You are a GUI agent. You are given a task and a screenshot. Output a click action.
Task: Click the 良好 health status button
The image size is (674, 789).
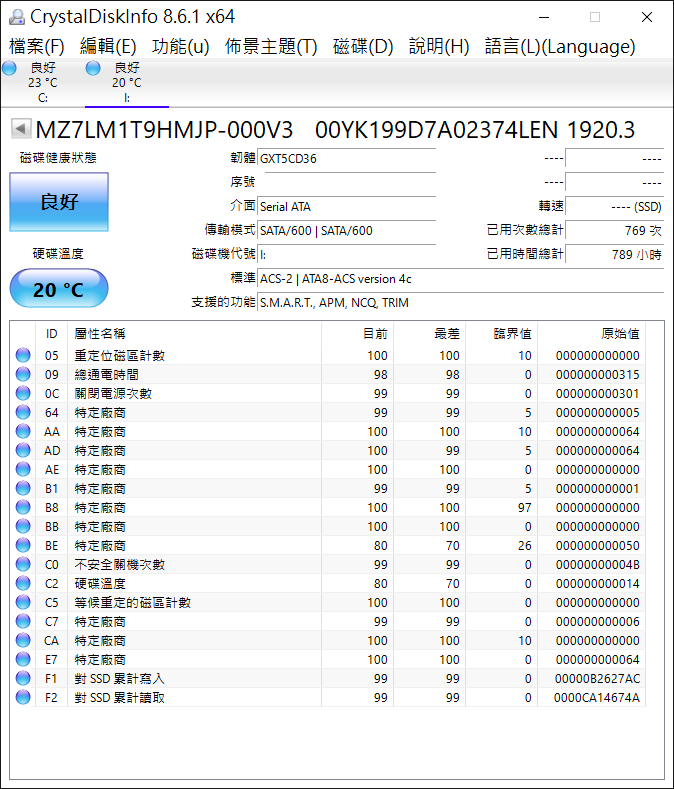click(x=59, y=202)
